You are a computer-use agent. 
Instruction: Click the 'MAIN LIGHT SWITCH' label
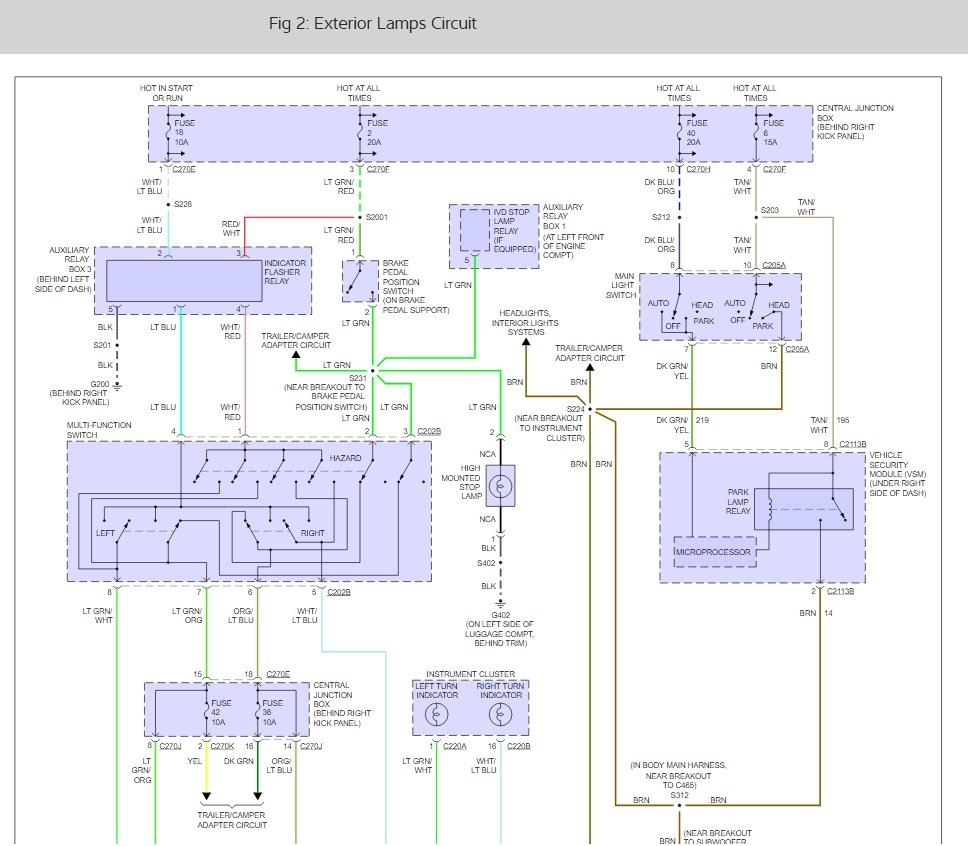[x=622, y=285]
